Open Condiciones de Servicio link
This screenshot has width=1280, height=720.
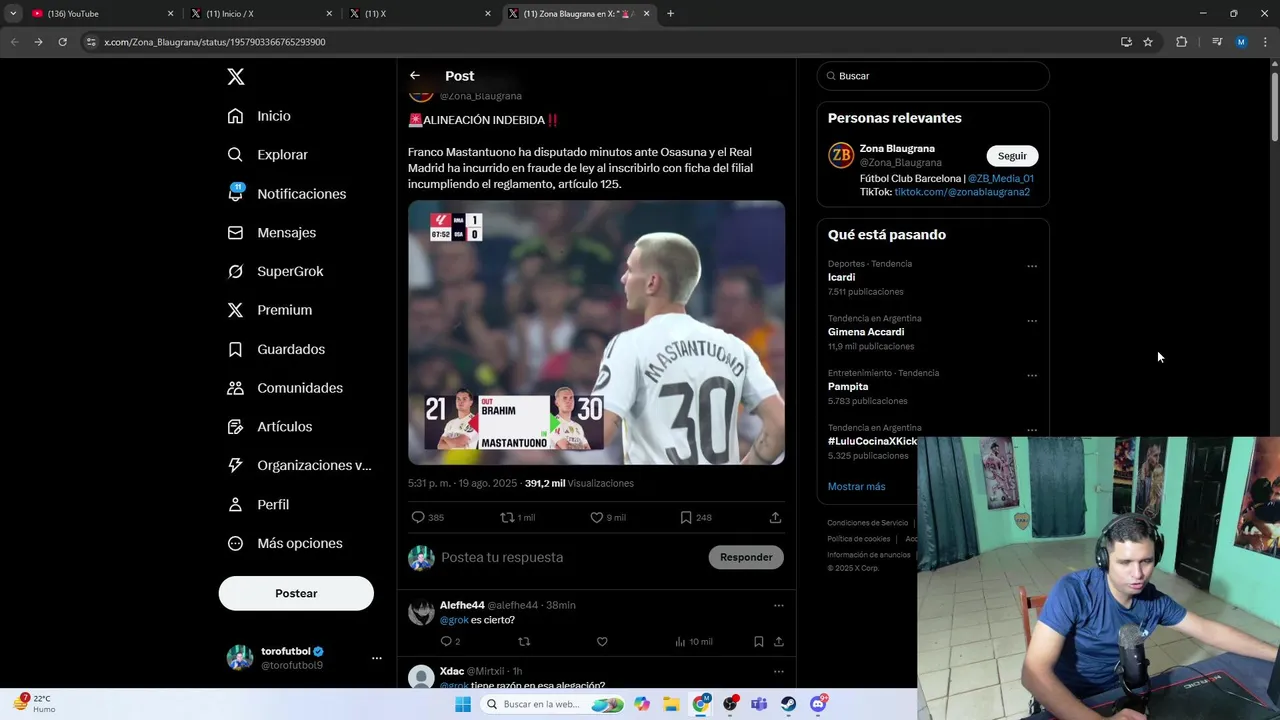(867, 523)
